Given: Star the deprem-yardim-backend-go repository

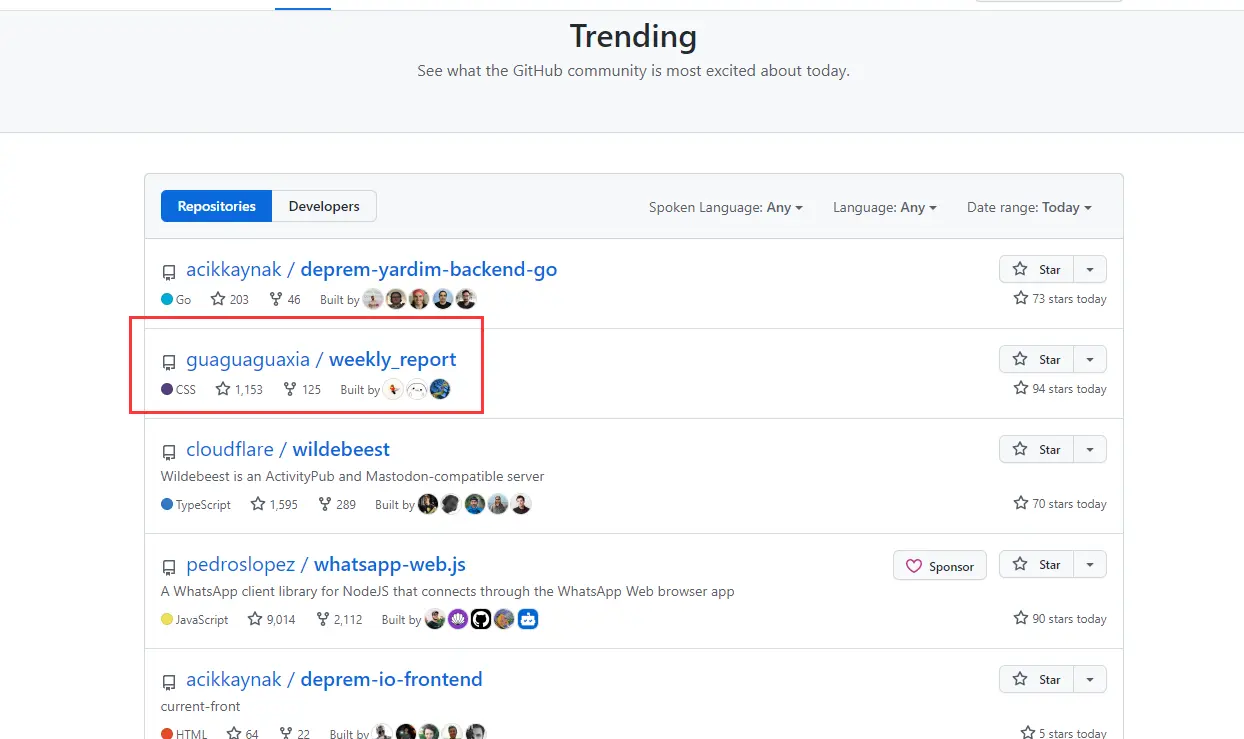Looking at the screenshot, I should coord(1037,269).
